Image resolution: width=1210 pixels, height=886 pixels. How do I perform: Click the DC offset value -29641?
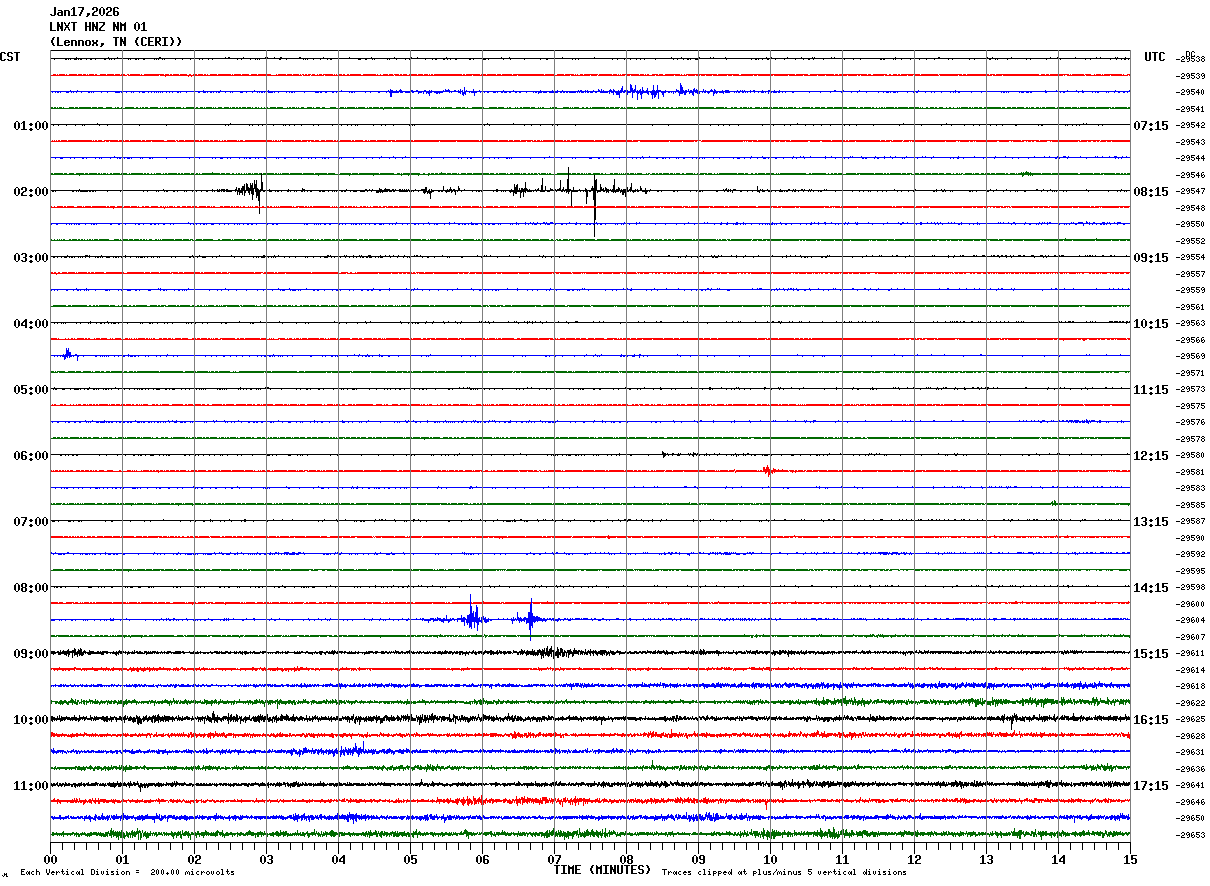pos(1191,785)
